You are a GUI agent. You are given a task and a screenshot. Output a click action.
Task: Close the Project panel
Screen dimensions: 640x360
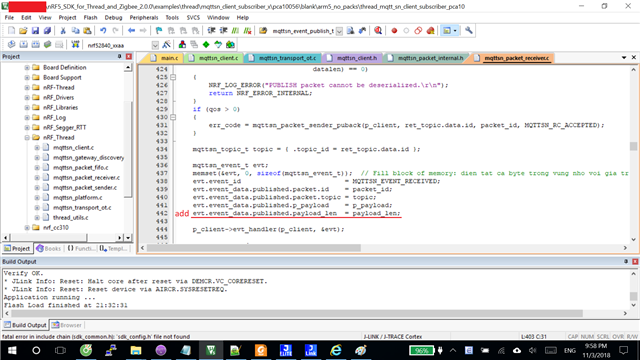pyautogui.click(x=129, y=56)
